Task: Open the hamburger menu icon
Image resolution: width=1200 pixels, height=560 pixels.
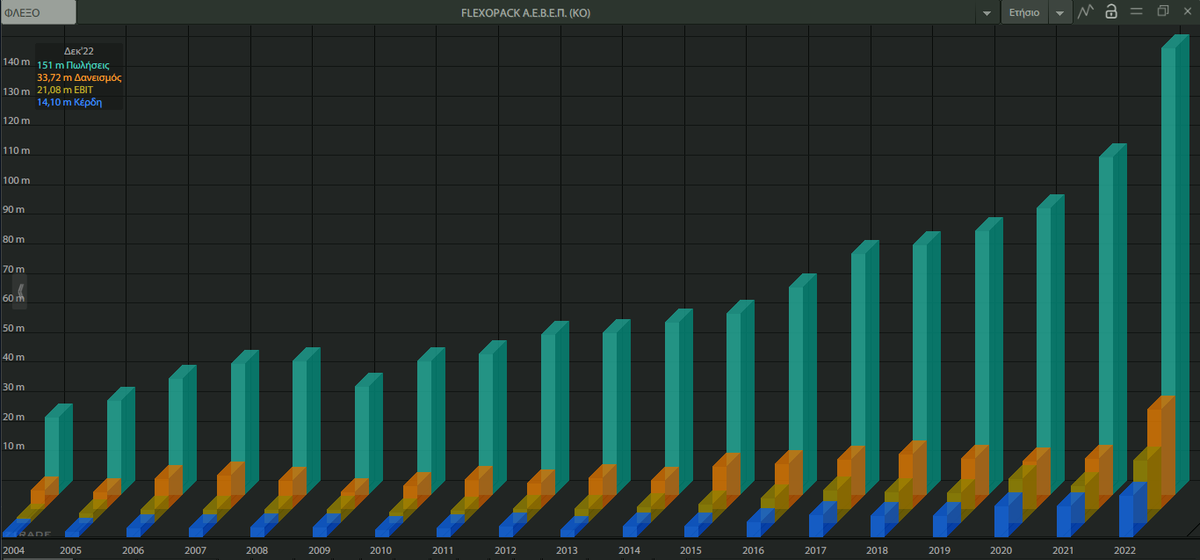Action: tap(1136, 12)
